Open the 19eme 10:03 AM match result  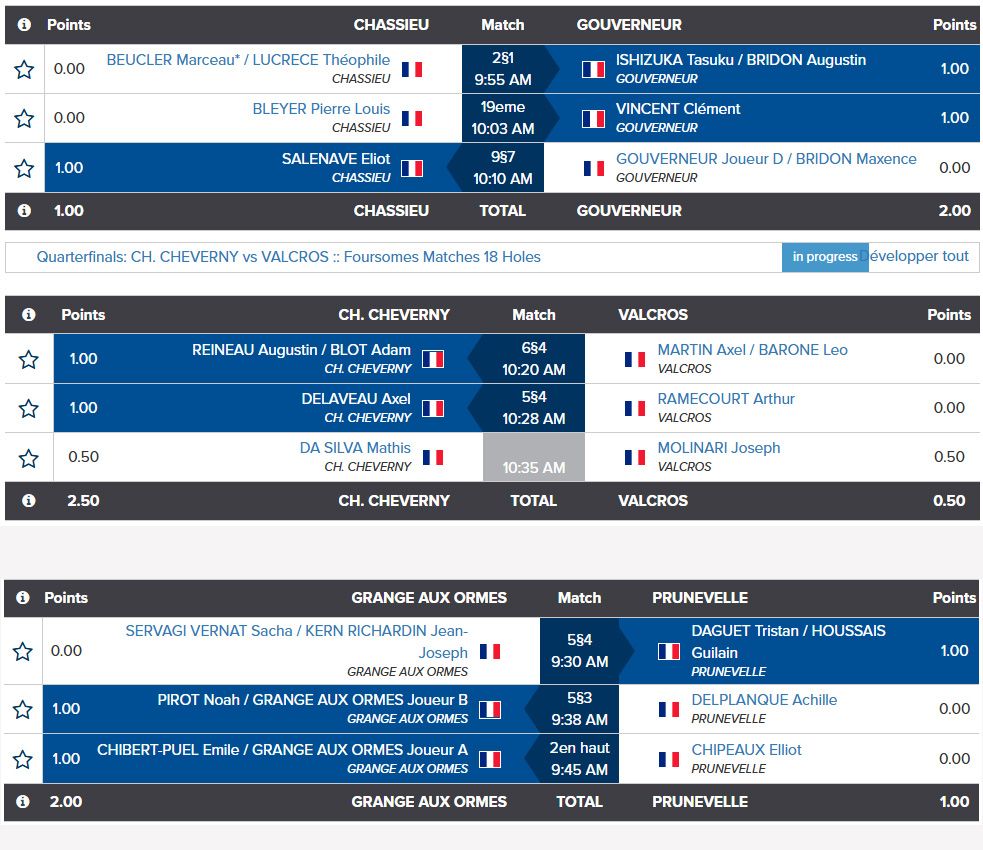pyautogui.click(x=503, y=118)
